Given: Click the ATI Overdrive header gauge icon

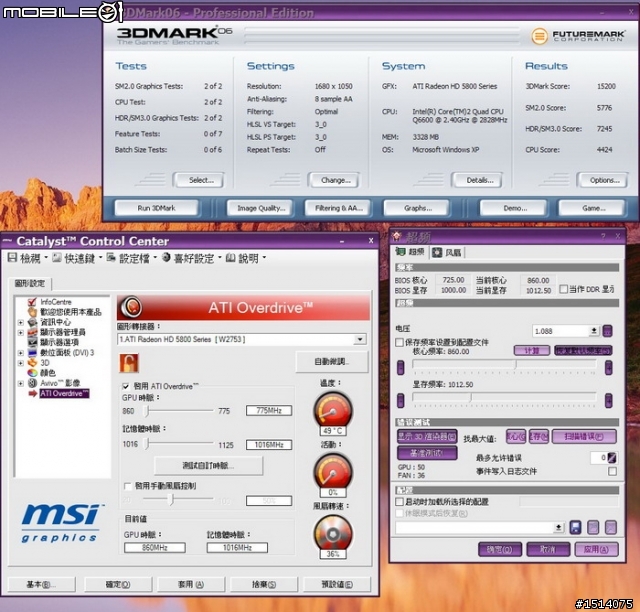Looking at the screenshot, I should [x=131, y=307].
